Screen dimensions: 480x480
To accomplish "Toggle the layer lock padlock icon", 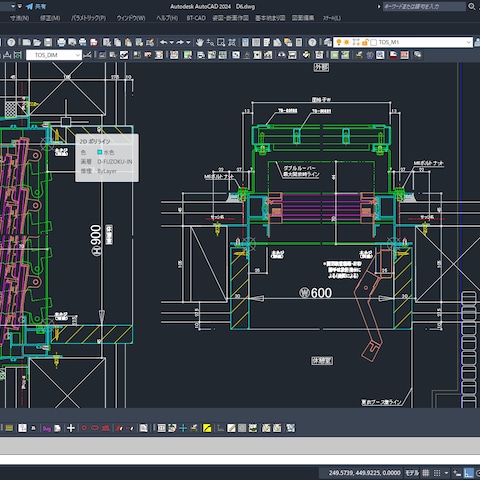I will pyautogui.click(x=365, y=42).
